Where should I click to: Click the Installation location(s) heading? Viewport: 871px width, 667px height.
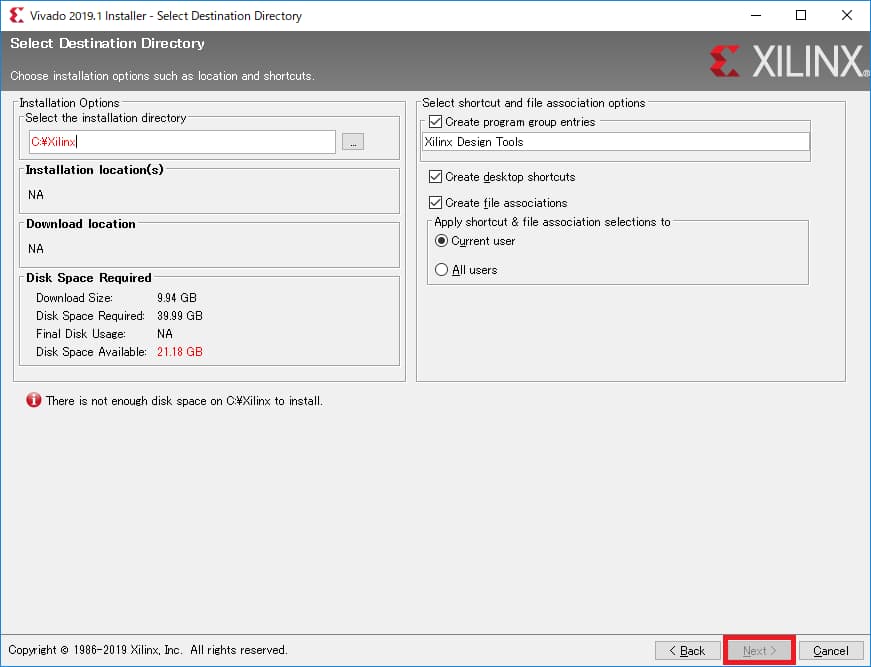tap(94, 170)
